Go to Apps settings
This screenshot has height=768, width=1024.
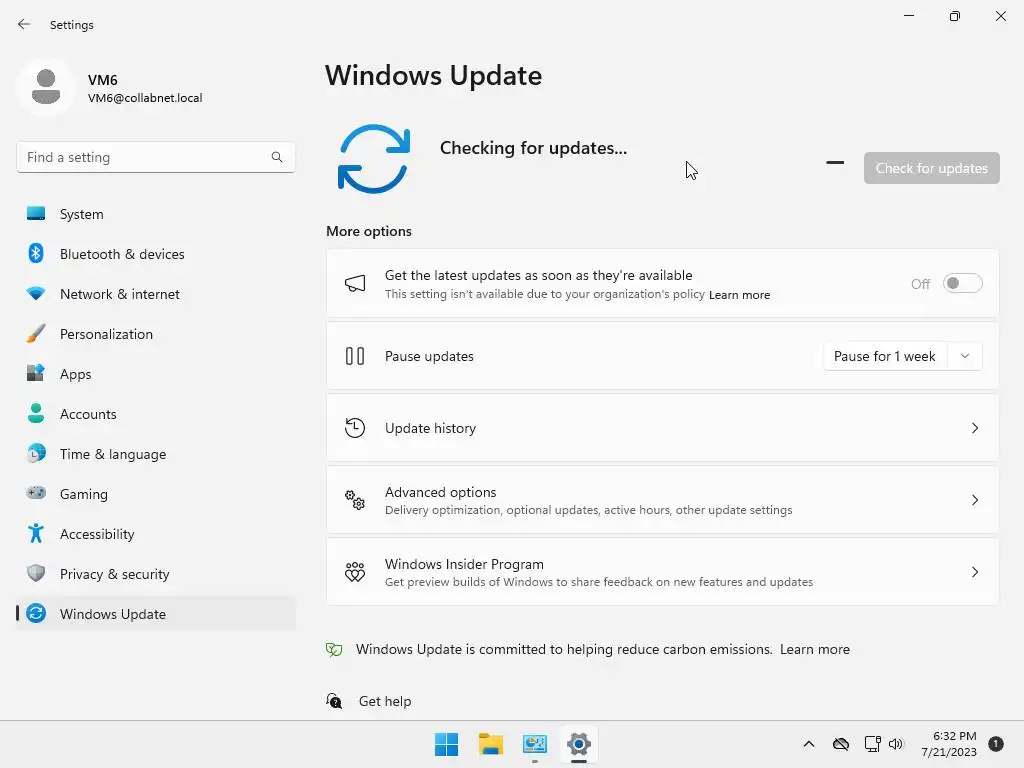click(x=155, y=374)
